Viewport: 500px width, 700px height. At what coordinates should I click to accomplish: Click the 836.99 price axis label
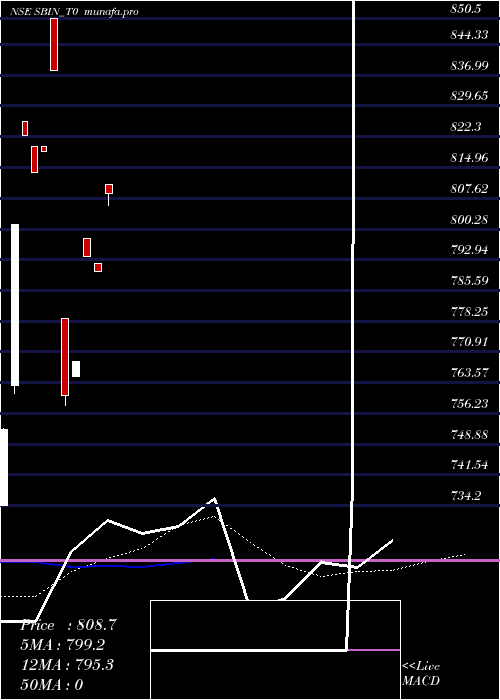click(469, 66)
